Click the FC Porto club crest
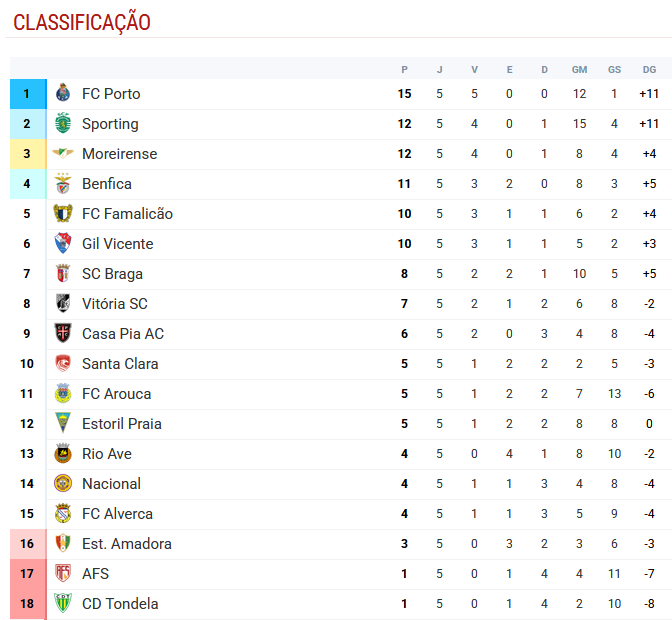The width and height of the screenshot is (672, 620). point(63,94)
